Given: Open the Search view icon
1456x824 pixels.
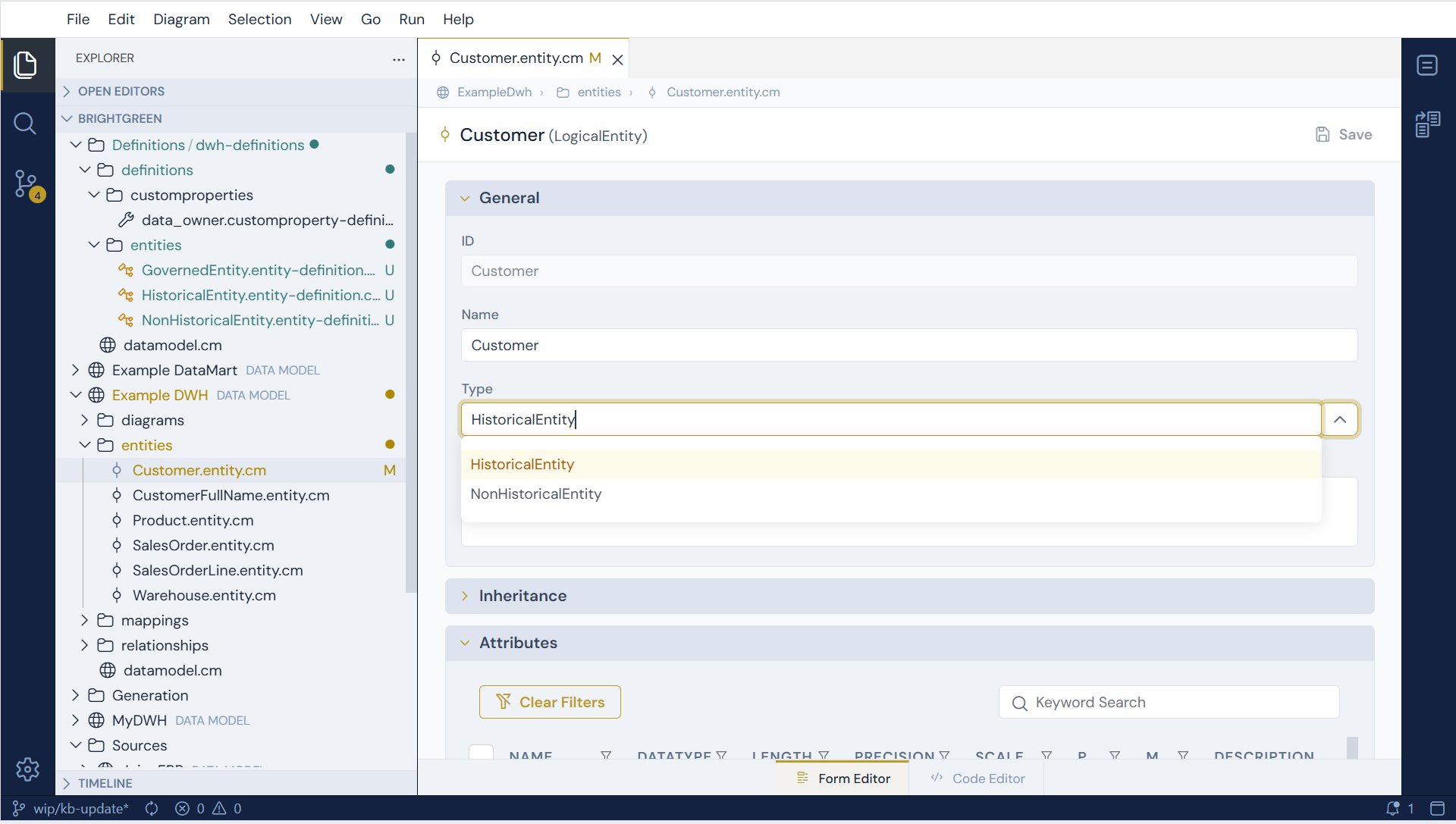Looking at the screenshot, I should click(25, 123).
